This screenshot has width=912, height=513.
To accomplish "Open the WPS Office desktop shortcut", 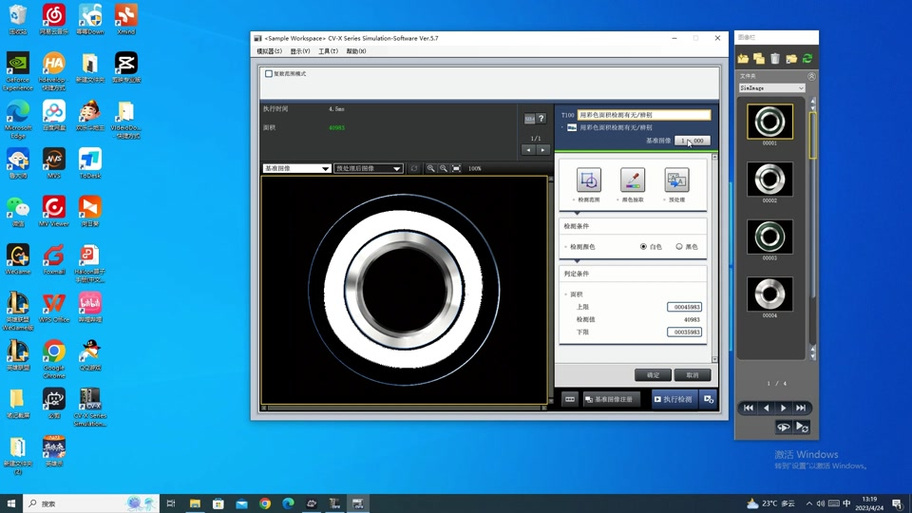I will pyautogui.click(x=54, y=308).
